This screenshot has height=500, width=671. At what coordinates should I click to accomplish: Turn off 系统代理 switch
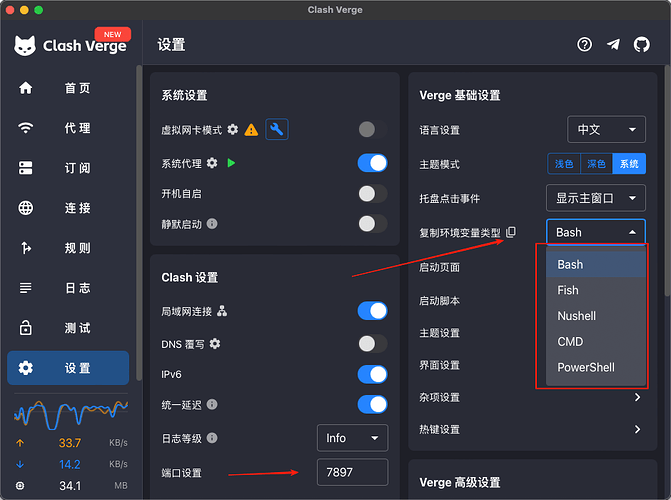(x=373, y=163)
